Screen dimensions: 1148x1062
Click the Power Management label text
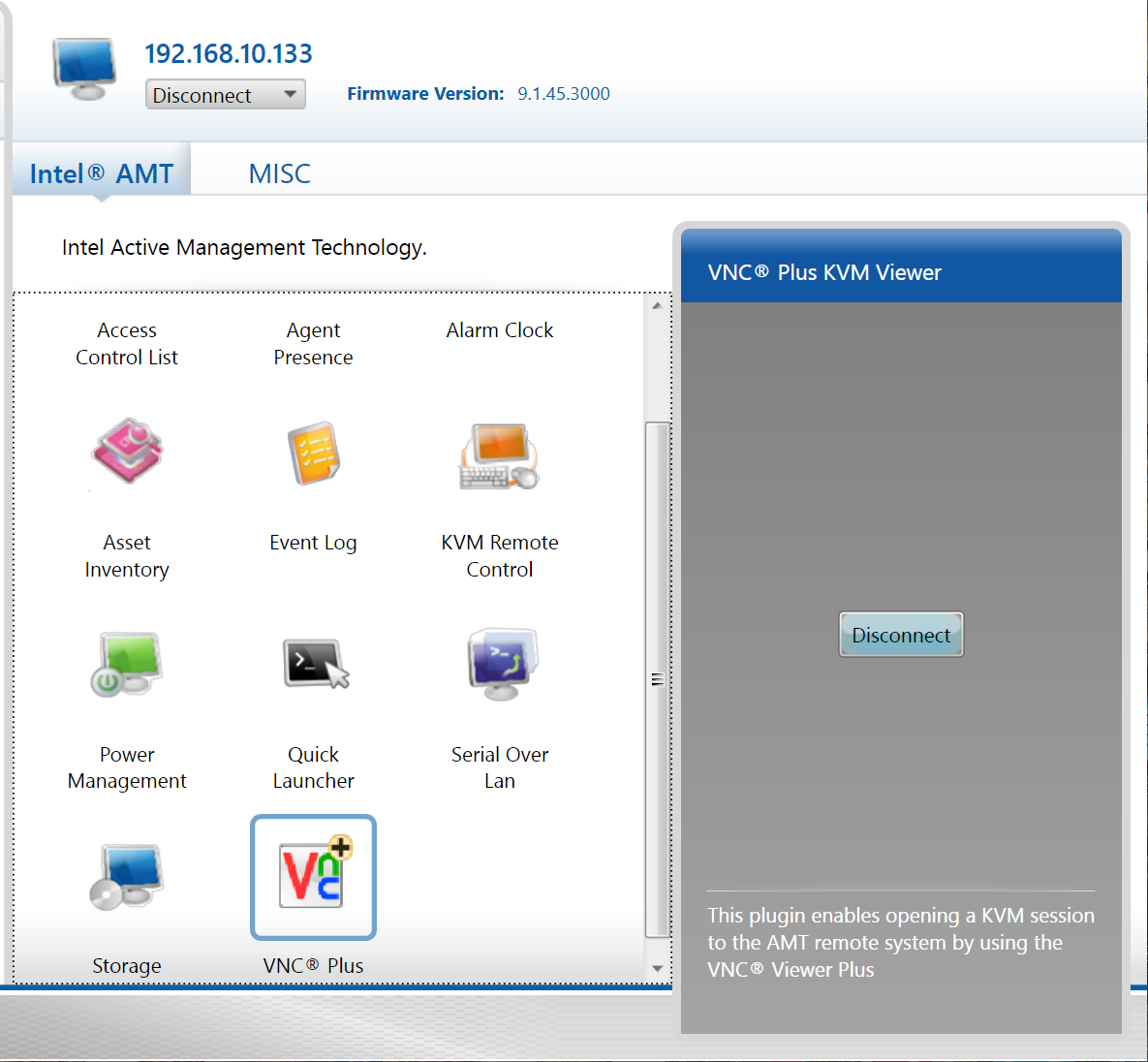pyautogui.click(x=127, y=767)
